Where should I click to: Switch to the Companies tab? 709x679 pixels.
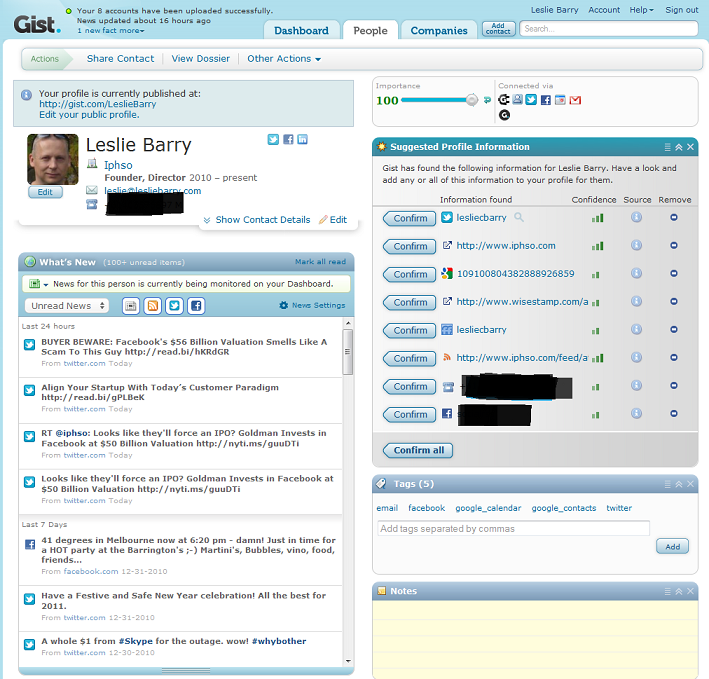coord(439,30)
